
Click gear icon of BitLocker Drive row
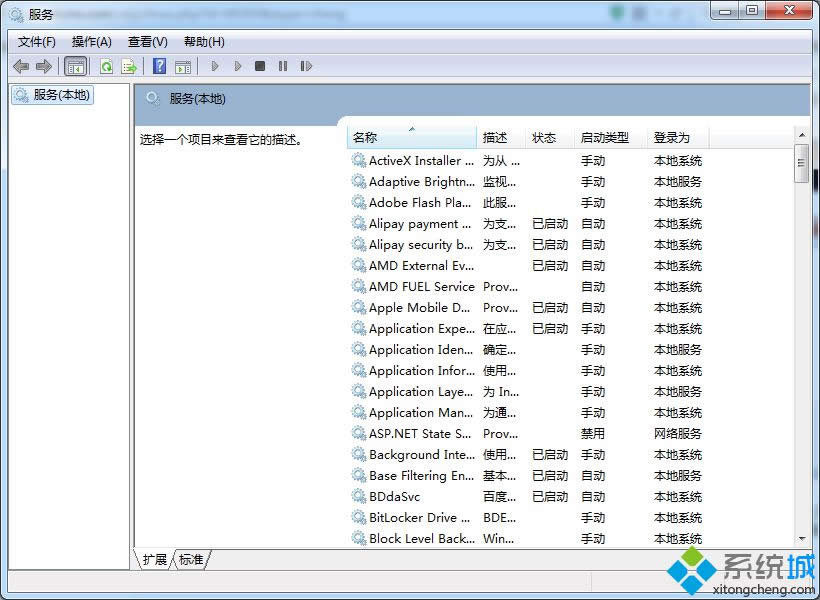pyautogui.click(x=359, y=517)
